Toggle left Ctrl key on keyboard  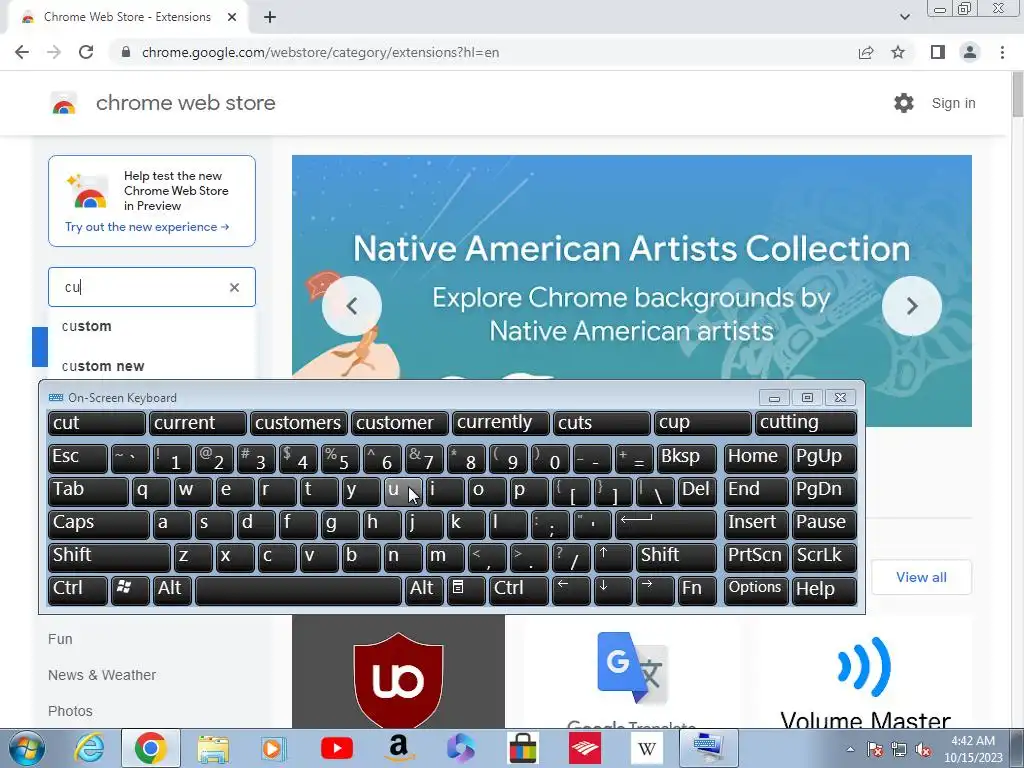coord(78,590)
